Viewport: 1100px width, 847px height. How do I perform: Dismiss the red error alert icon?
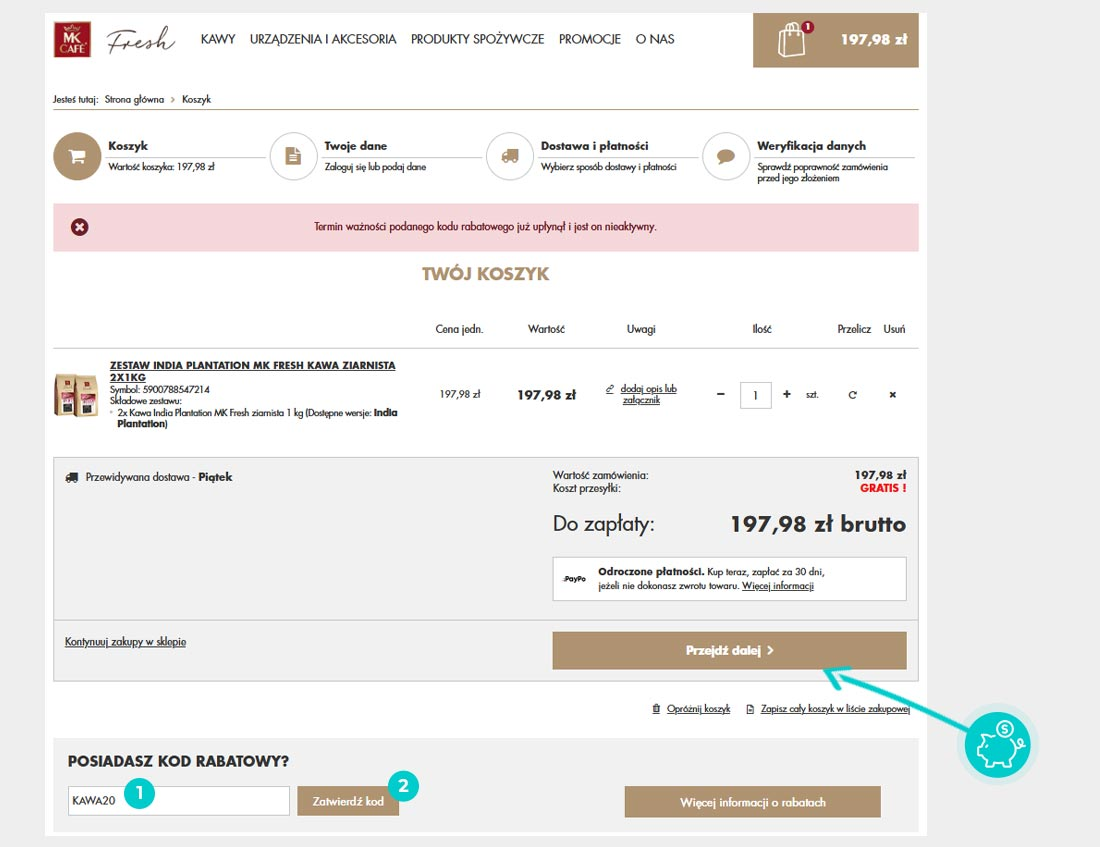click(80, 227)
